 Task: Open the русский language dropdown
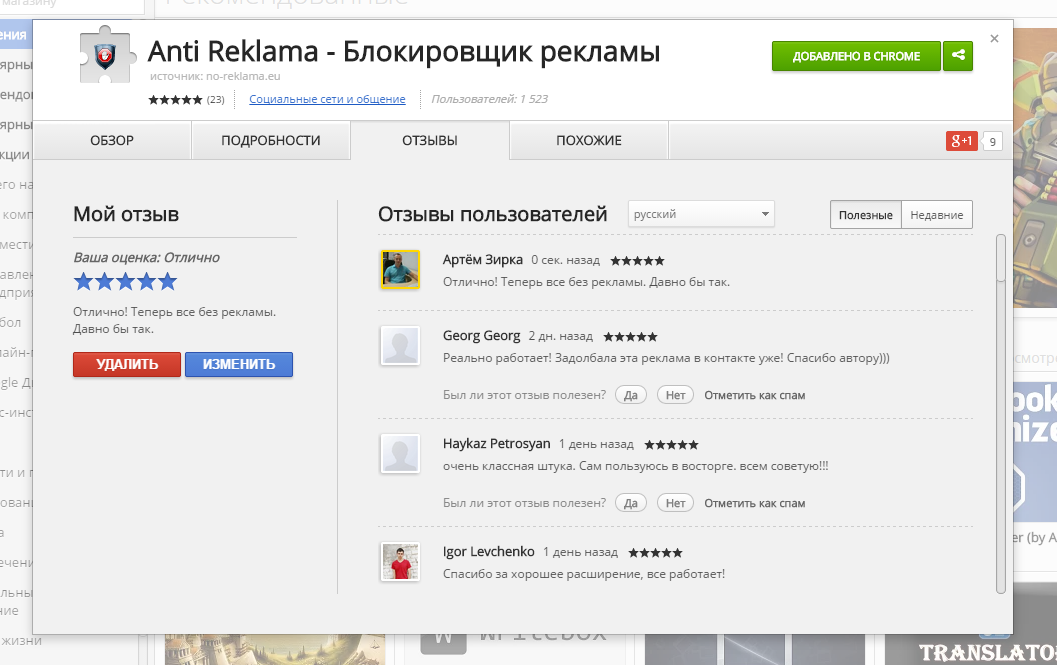pos(701,214)
